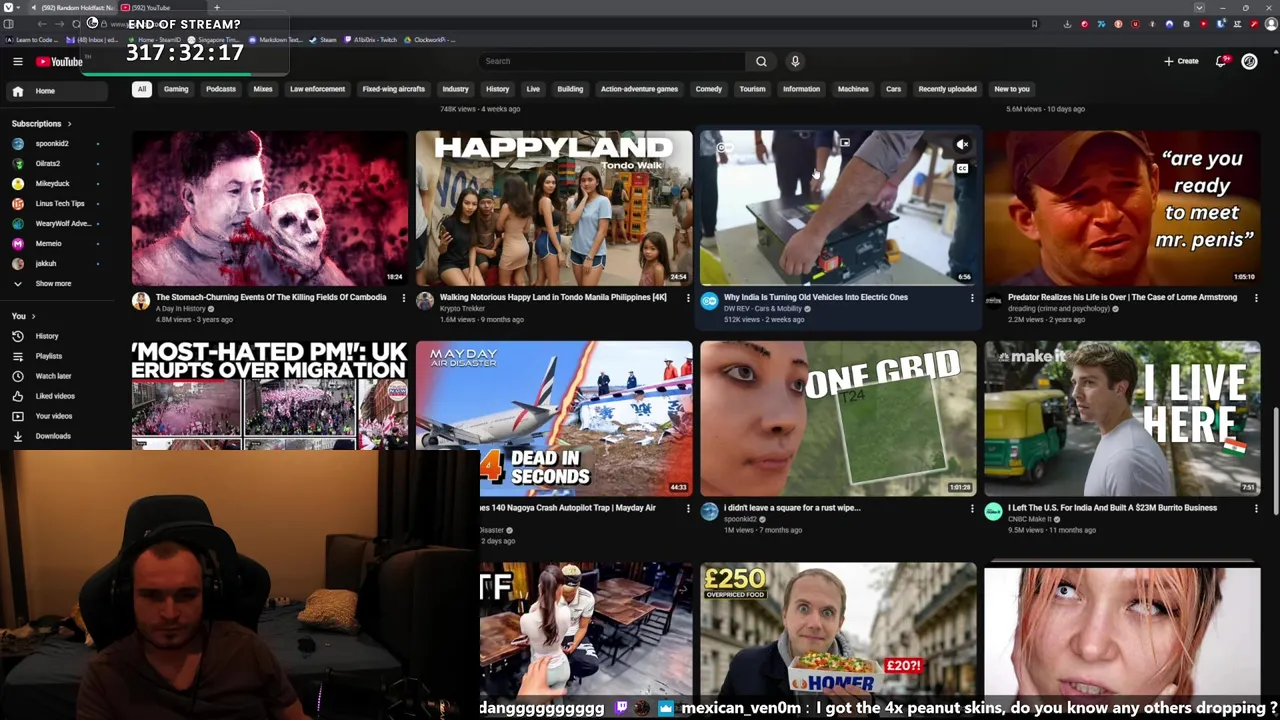This screenshot has width=1280, height=720.
Task: Open Predator Realizes his Life is Over title
Action: pos(1122,297)
